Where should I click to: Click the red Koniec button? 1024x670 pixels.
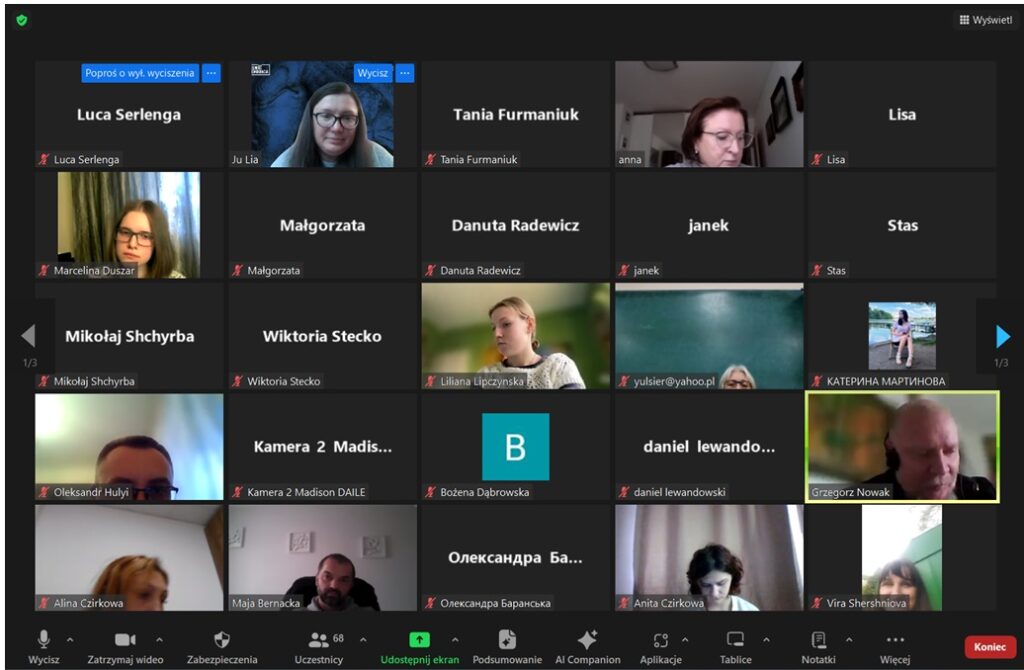click(x=989, y=647)
